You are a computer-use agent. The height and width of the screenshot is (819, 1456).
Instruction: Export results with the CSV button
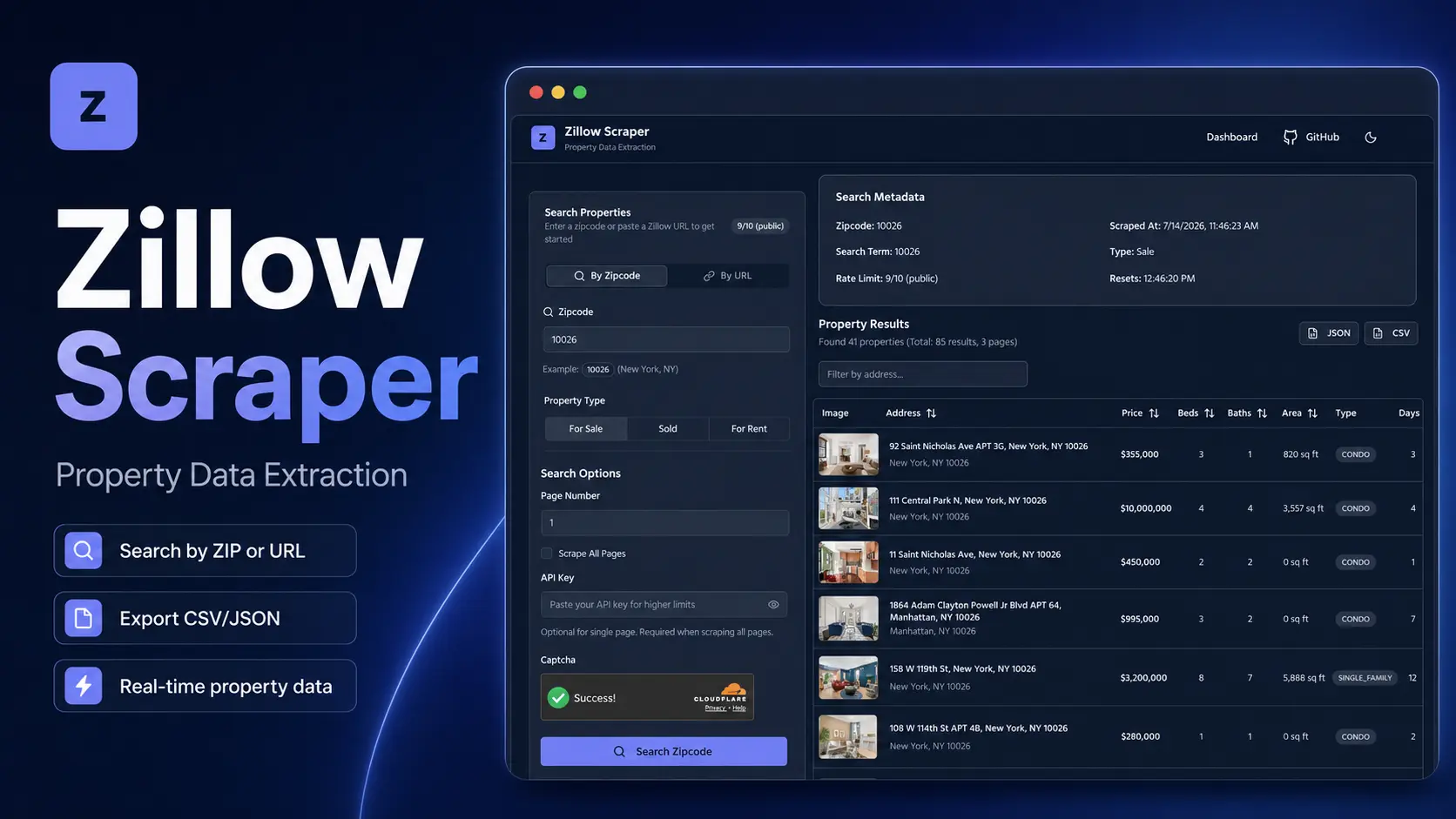pyautogui.click(x=1391, y=333)
